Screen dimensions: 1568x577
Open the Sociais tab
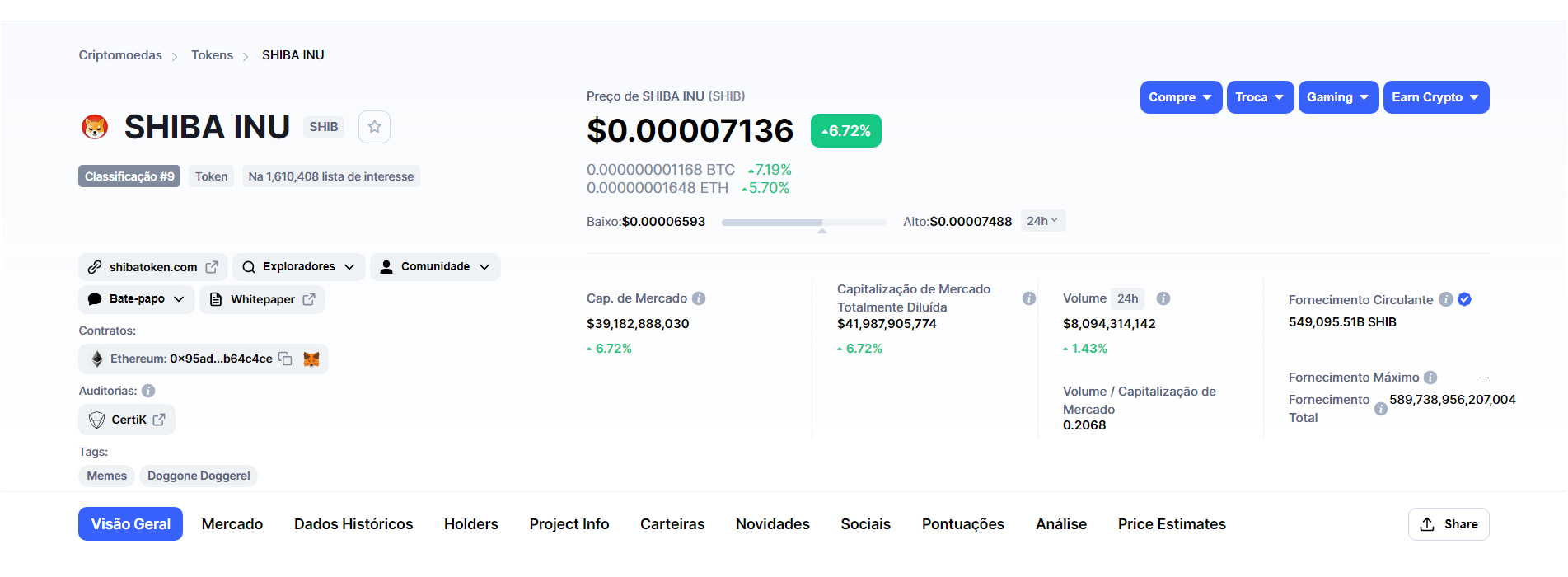click(x=866, y=524)
